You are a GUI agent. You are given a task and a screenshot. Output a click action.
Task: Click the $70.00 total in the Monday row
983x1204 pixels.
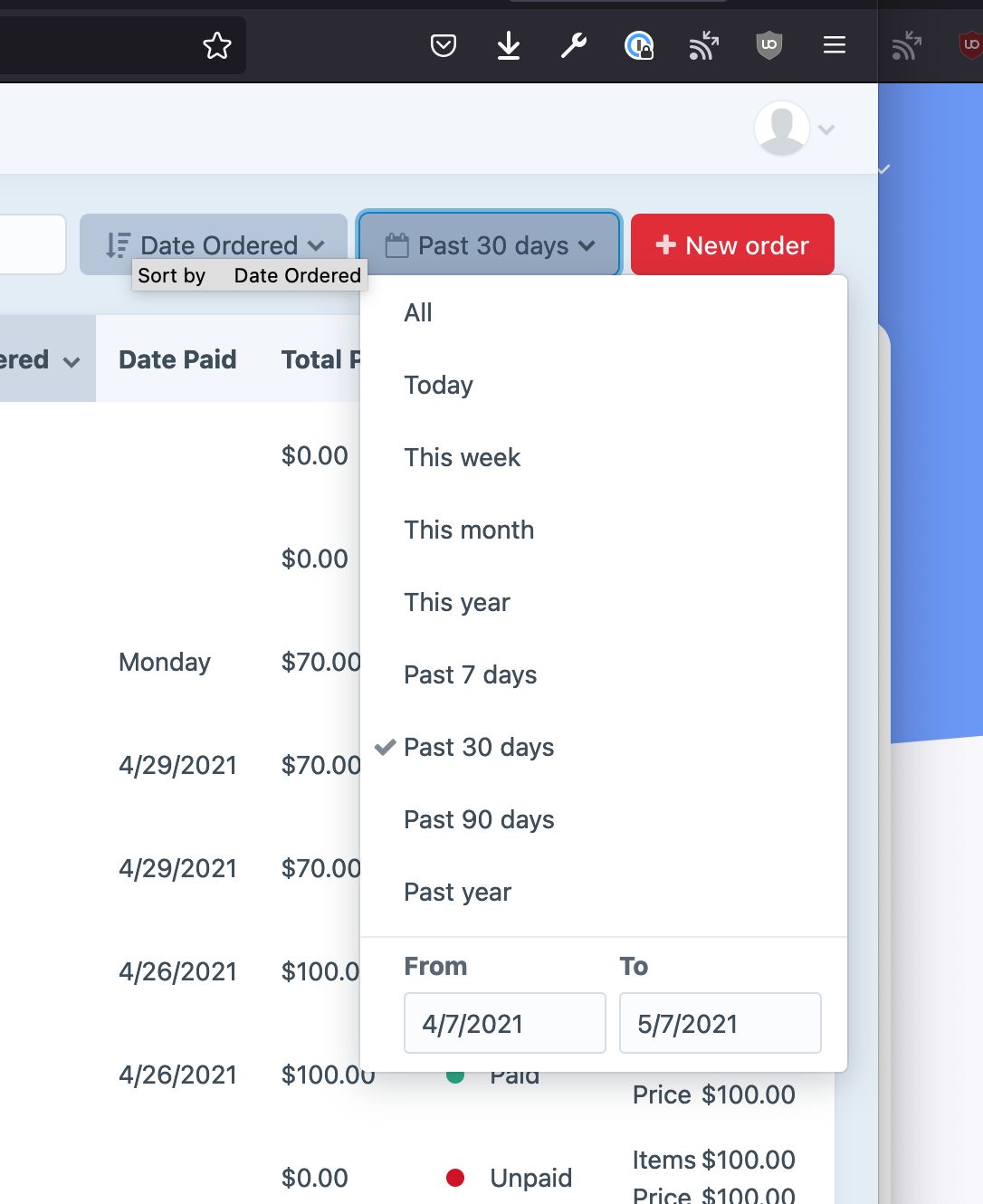coord(320,662)
